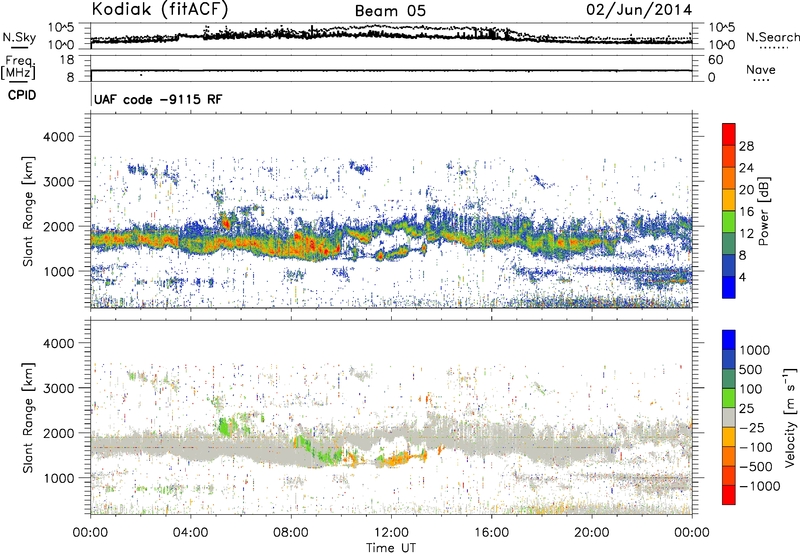Image resolution: width=800 pixels, height=554 pixels.
Task: Click the "Time UT" axis title
Action: tap(391, 548)
